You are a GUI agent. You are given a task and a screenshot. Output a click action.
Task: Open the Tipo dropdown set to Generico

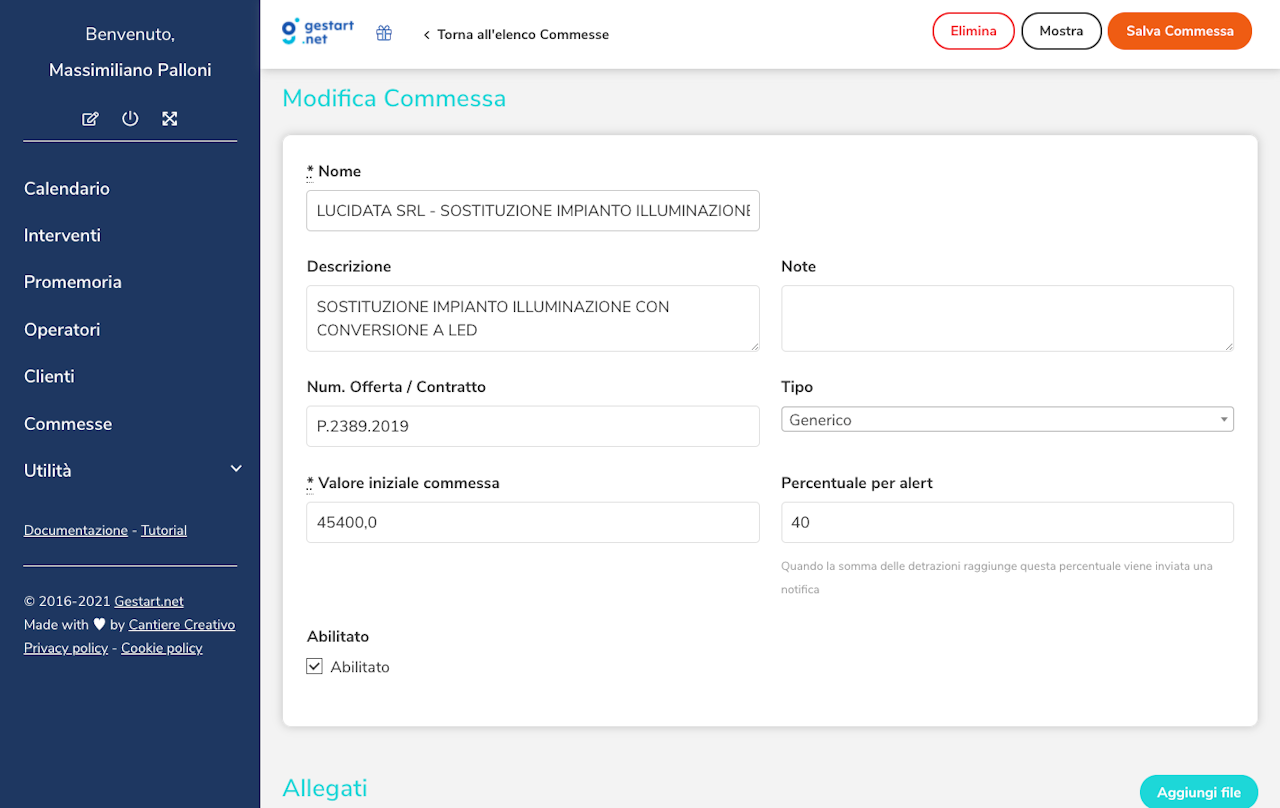pos(1006,420)
